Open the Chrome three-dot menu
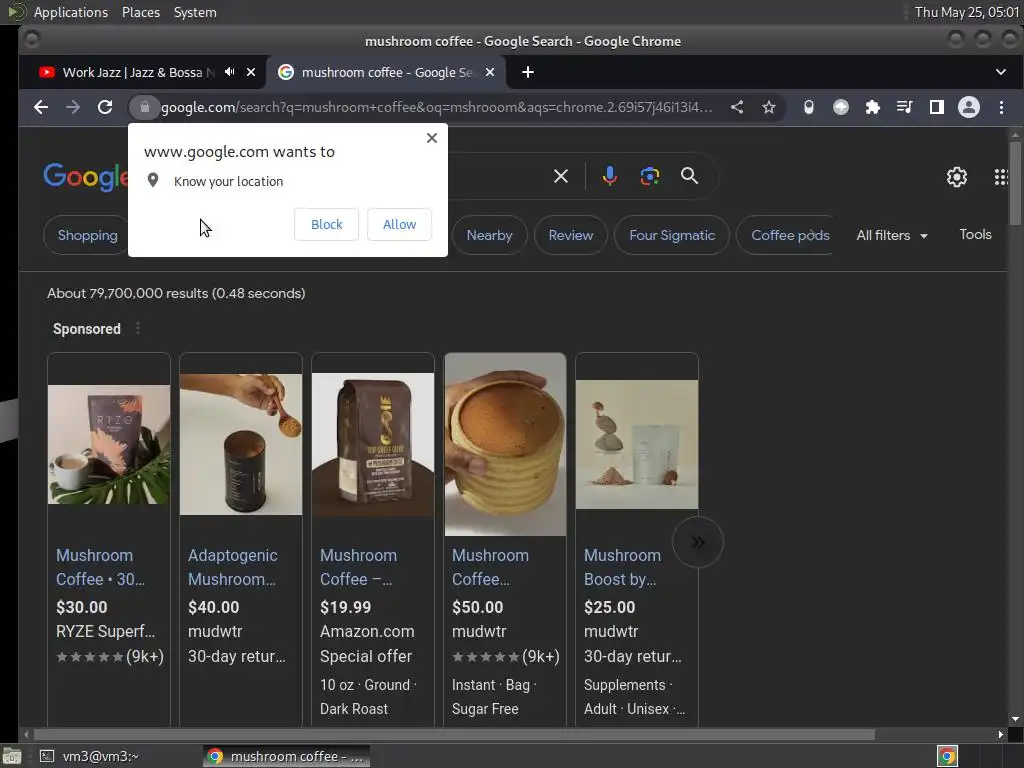Viewport: 1024px width, 768px height. click(x=1001, y=107)
